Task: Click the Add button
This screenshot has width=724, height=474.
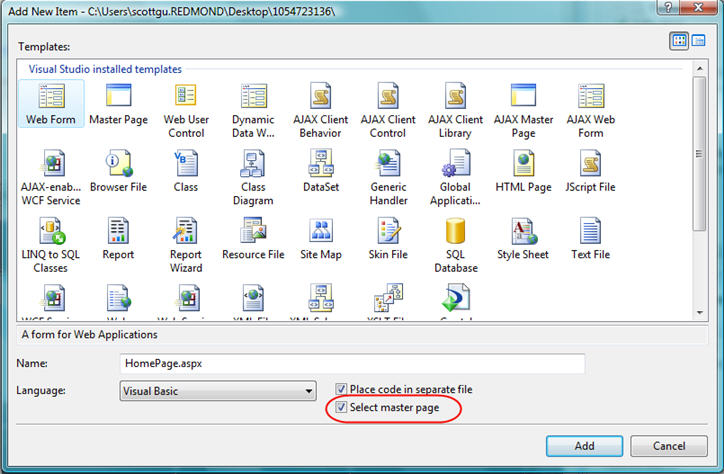Action: click(584, 446)
